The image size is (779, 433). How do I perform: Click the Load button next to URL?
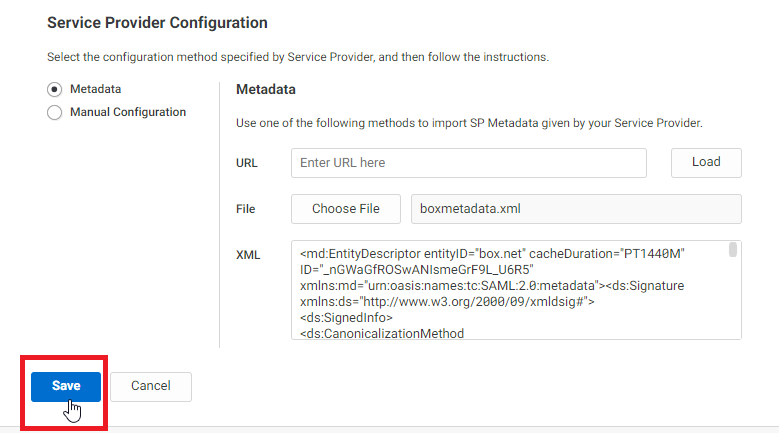pos(706,162)
